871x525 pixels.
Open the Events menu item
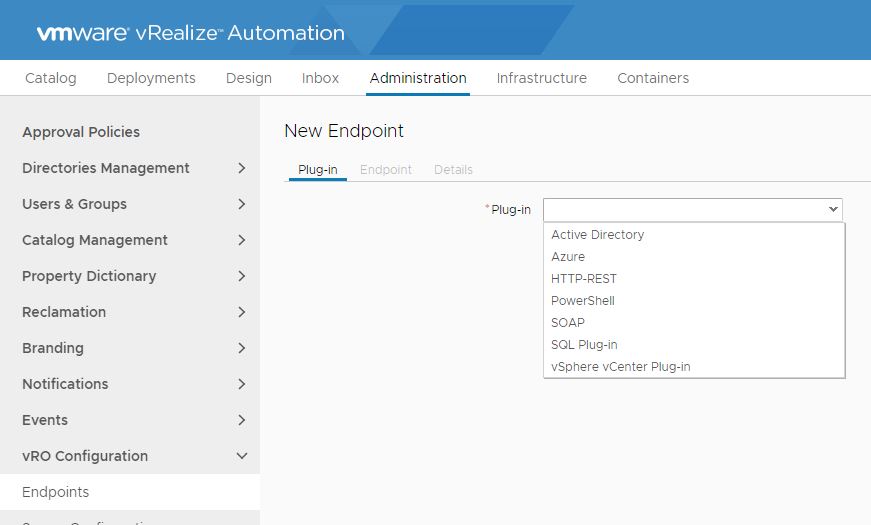click(x=45, y=420)
